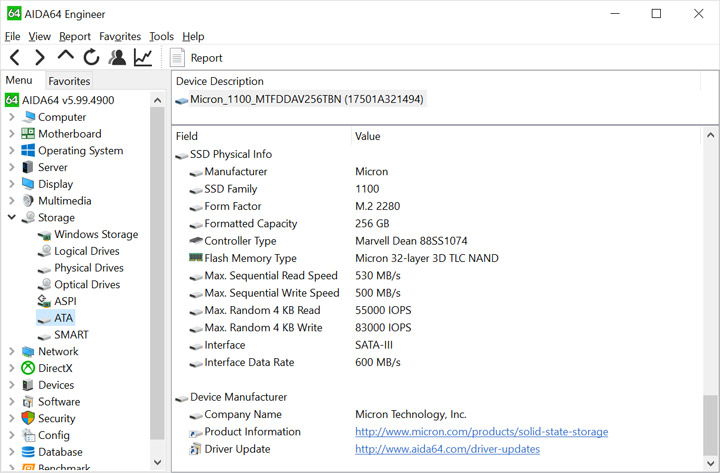
Task: Expand the Motherboard tree node
Action: (11, 134)
